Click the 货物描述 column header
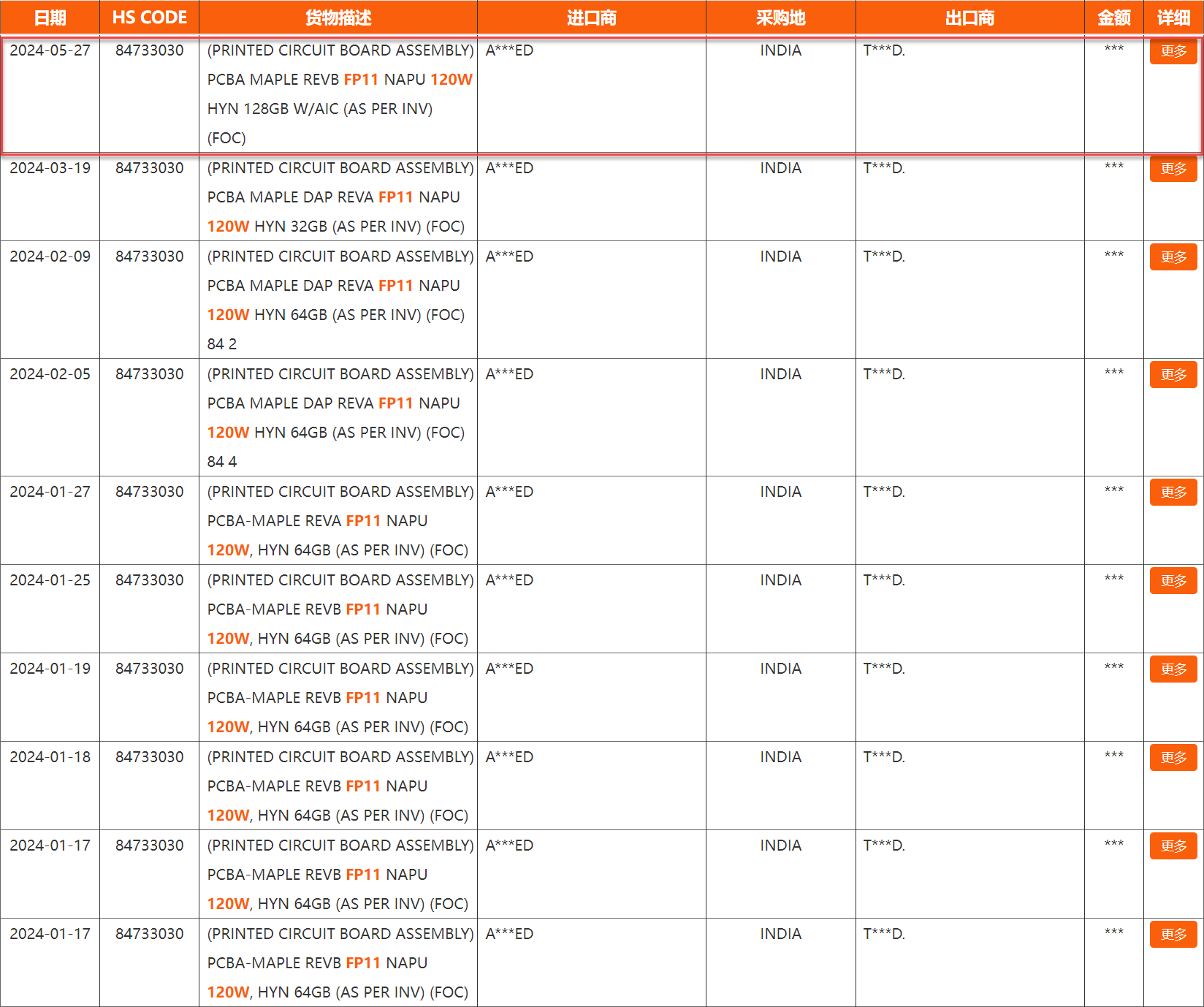The height and width of the screenshot is (1007, 1204). 338,17
